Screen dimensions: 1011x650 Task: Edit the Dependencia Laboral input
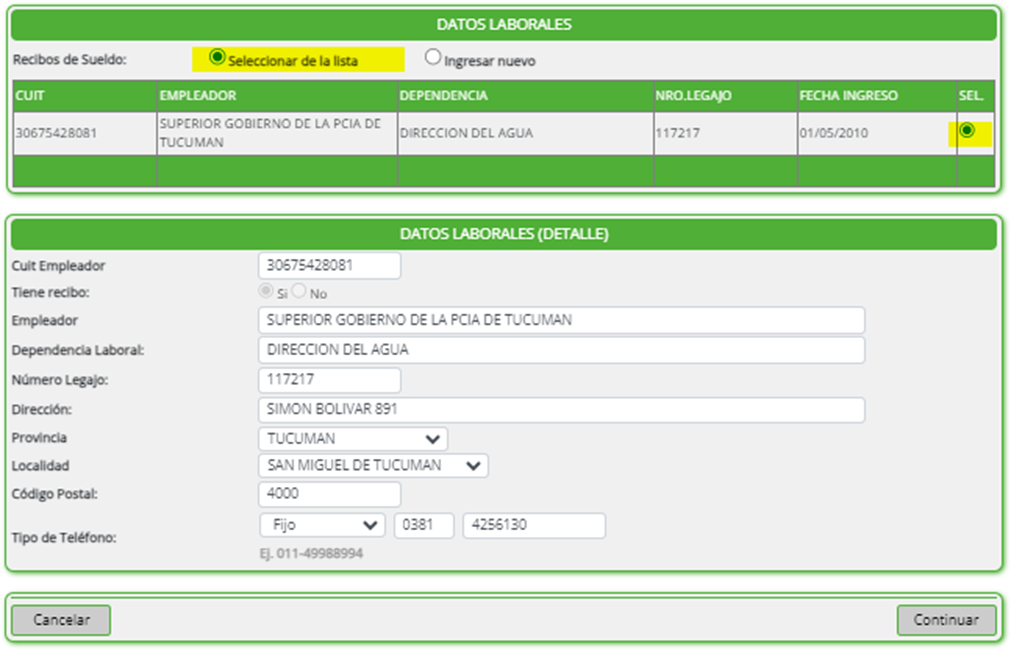click(560, 351)
